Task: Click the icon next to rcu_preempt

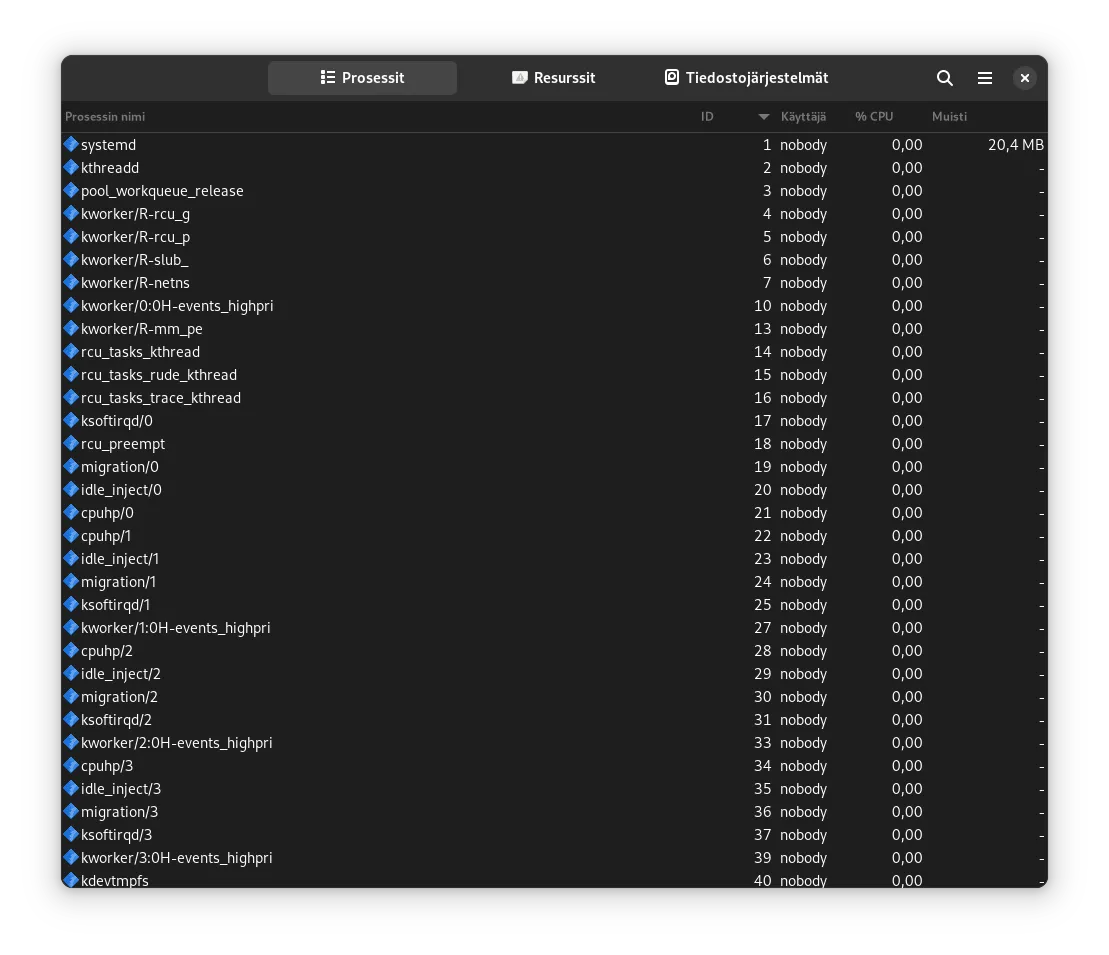Action: [x=71, y=444]
